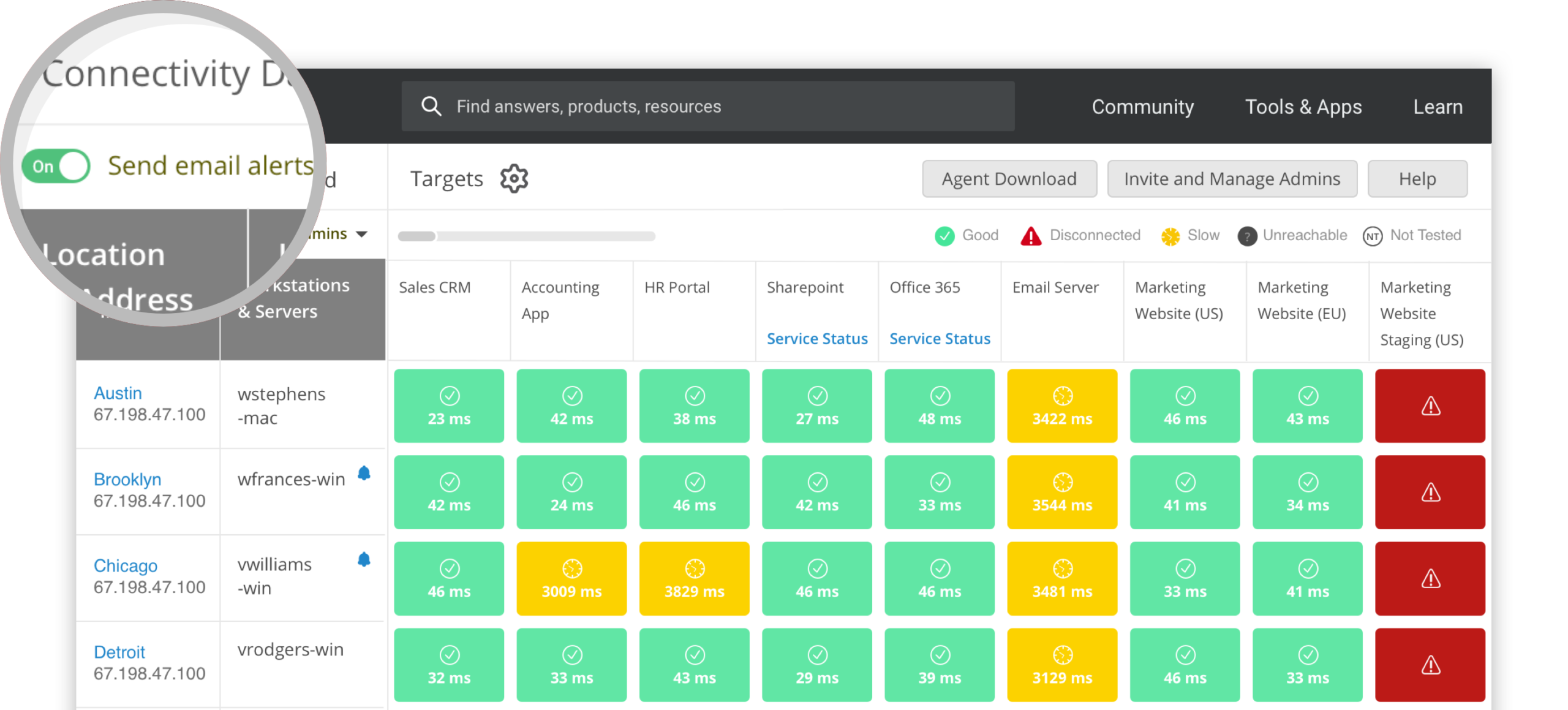Viewport: 1568px width, 710px height.
Task: Click the alert bell next to vwilliams-win
Action: [x=364, y=558]
